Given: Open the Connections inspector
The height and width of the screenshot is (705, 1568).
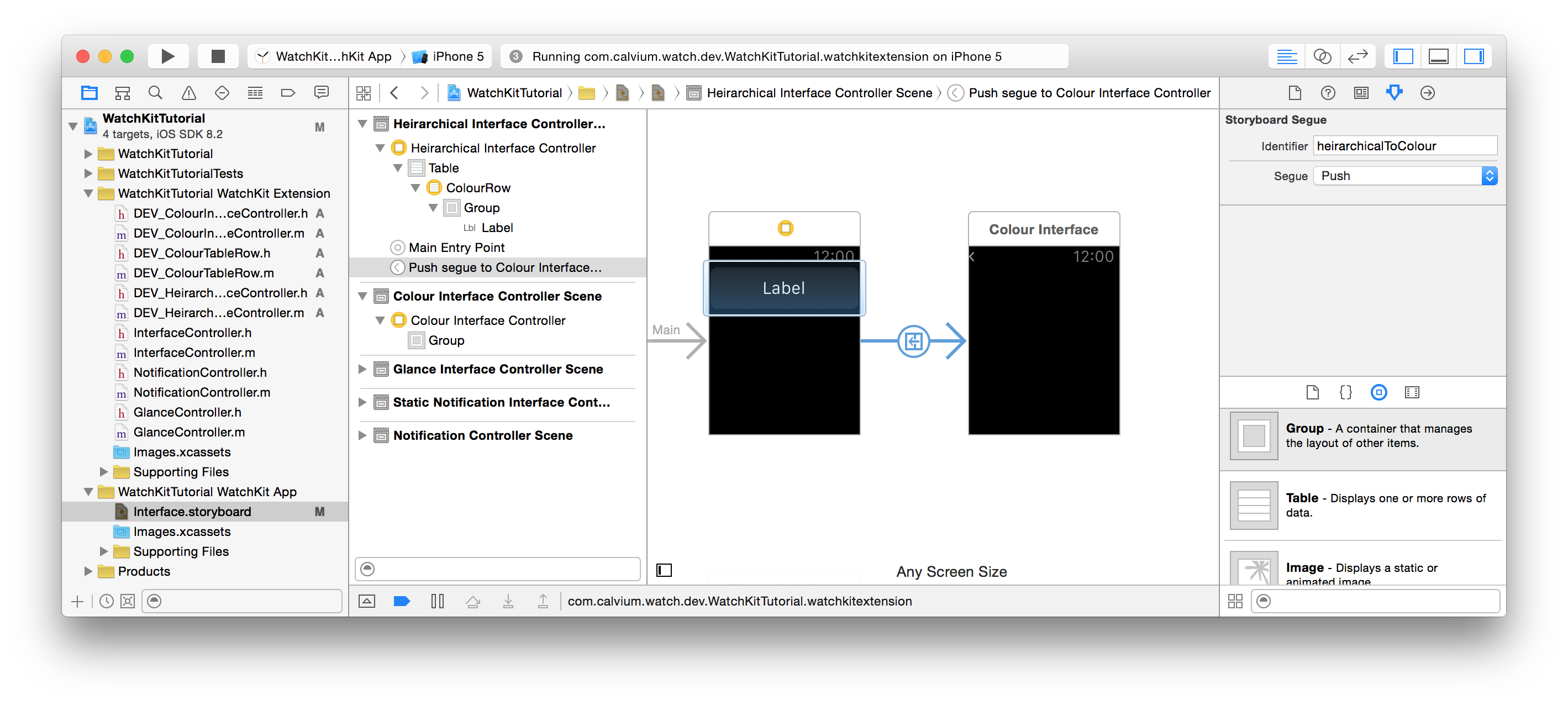Looking at the screenshot, I should coord(1428,92).
